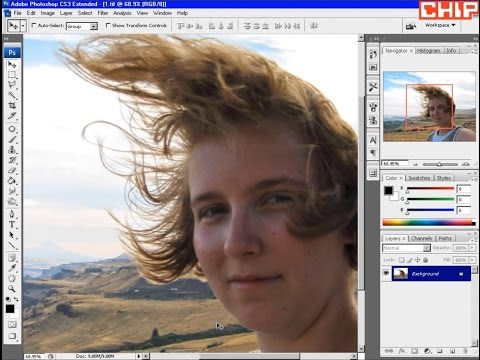Swap foreground and background colors arrow
The image size is (480, 360).
16,299
